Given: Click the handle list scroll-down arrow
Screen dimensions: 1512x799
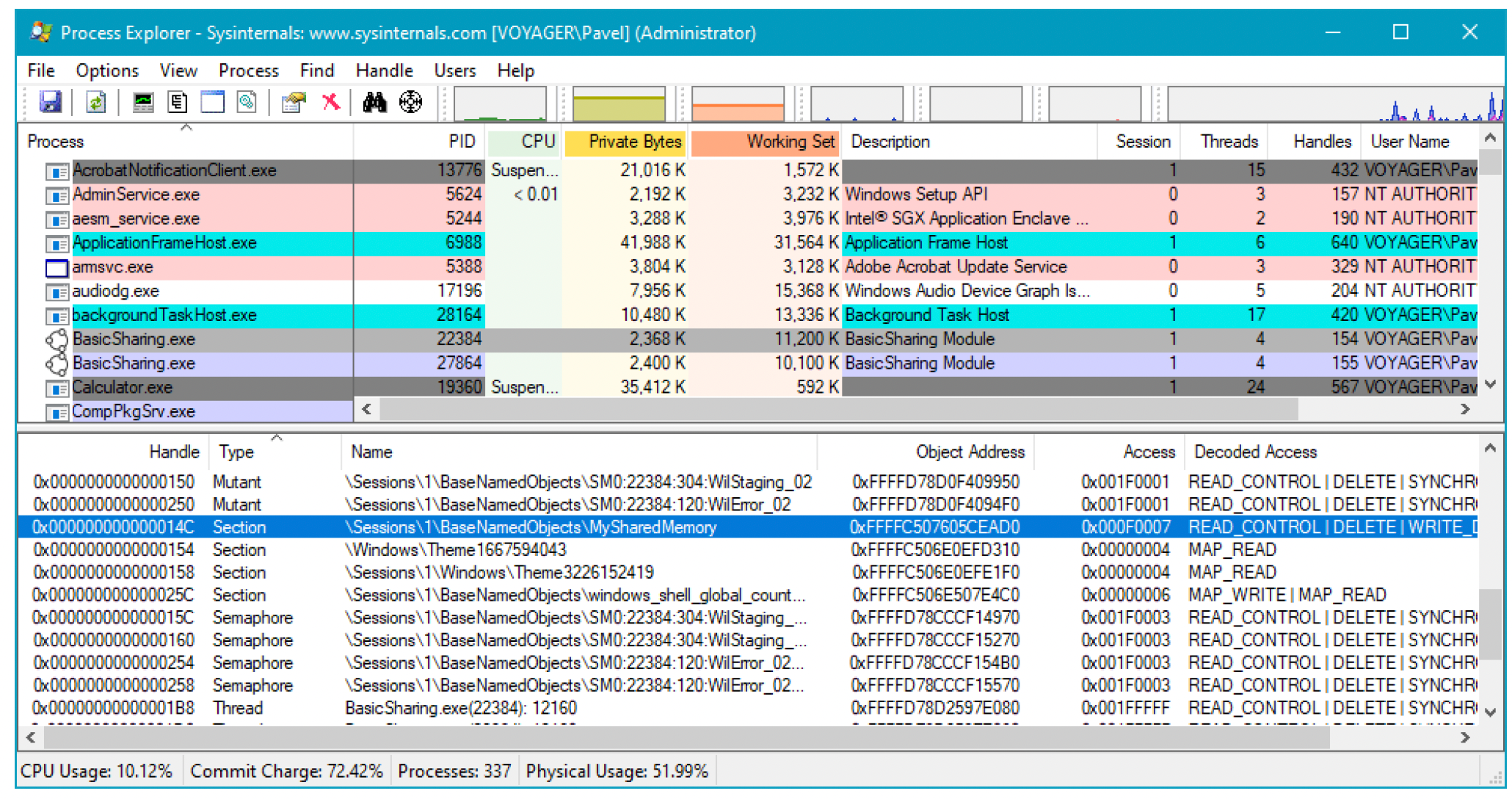Looking at the screenshot, I should click(x=1490, y=712).
